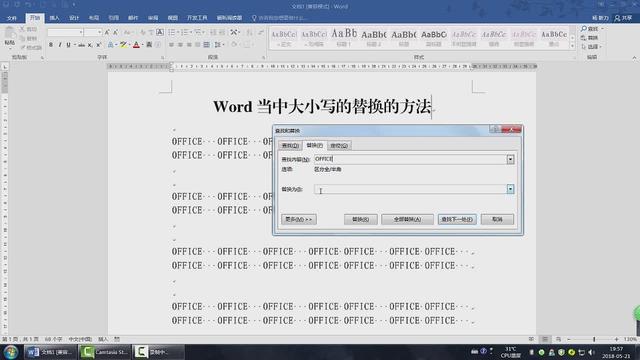640x360 pixels.
Task: Click the Word taskbar button
Action: (x=51, y=352)
